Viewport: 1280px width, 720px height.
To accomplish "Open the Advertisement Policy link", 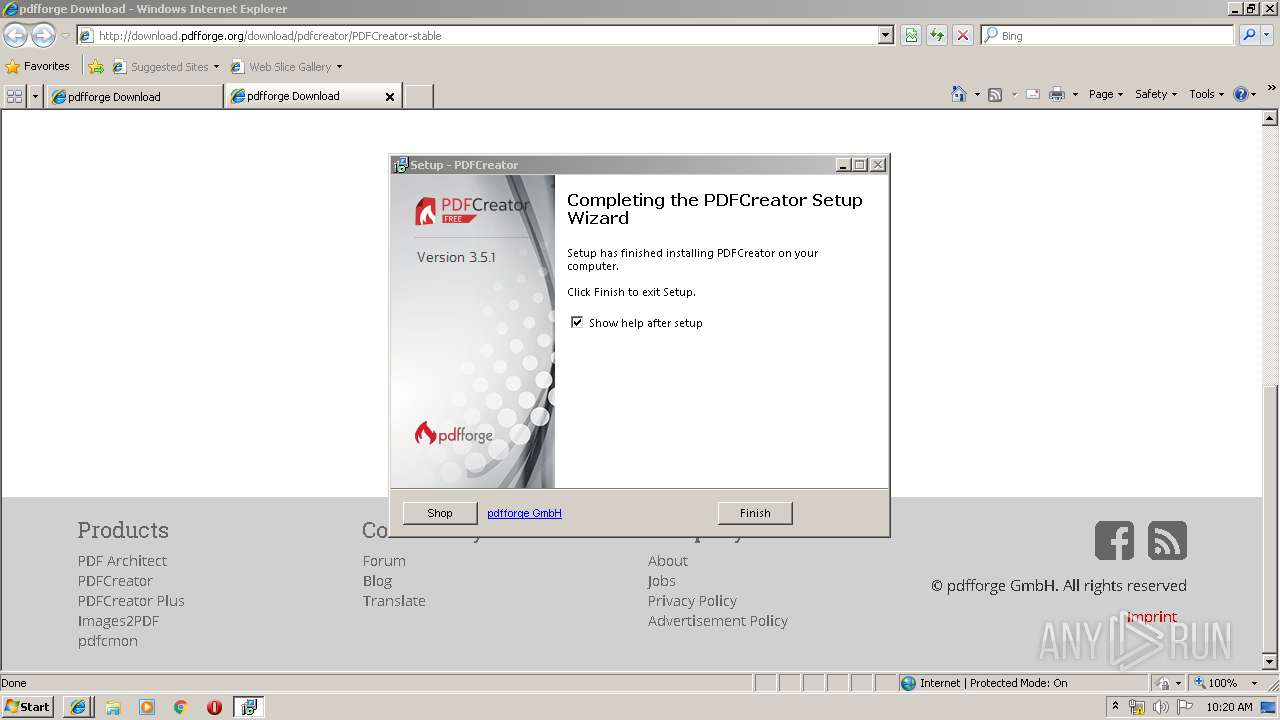I will [718, 620].
